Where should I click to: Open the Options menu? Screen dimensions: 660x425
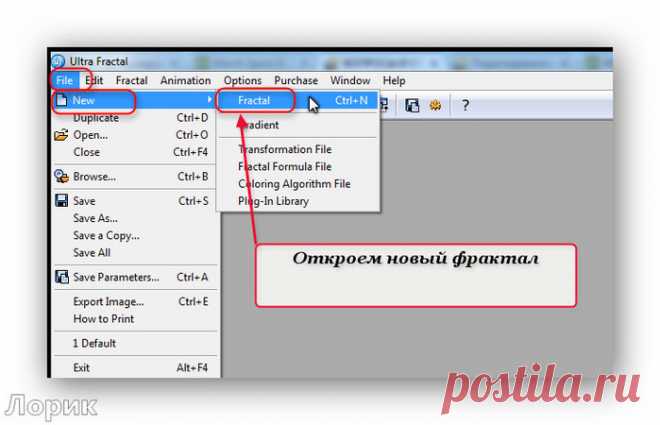click(x=243, y=81)
